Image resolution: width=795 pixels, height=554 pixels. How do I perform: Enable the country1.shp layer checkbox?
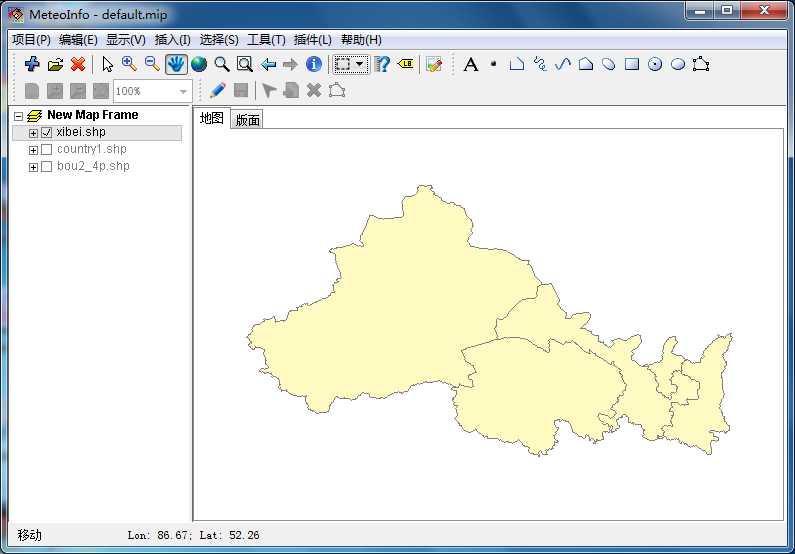(x=46, y=150)
